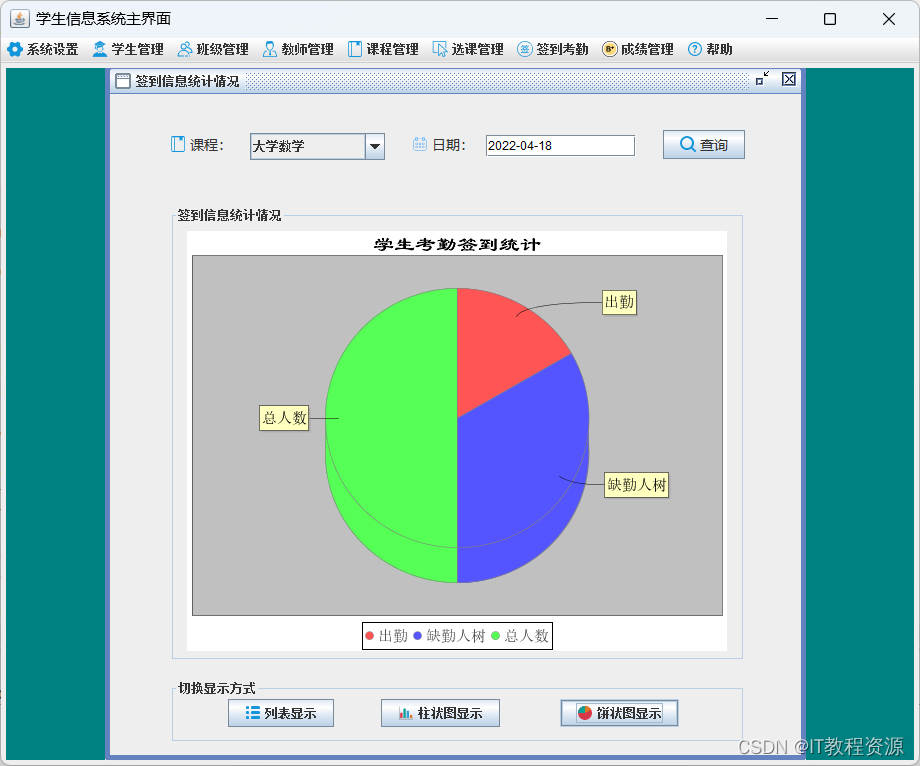Click the people icon beside 班级管理
920x766 pixels.
click(185, 49)
